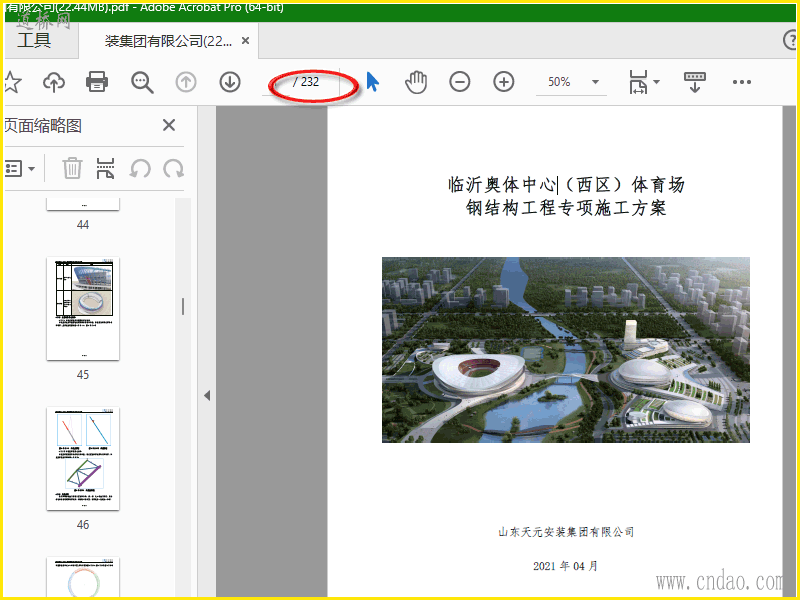Click the star bookmark icon
Screen dimensions: 800x600
tap(12, 82)
